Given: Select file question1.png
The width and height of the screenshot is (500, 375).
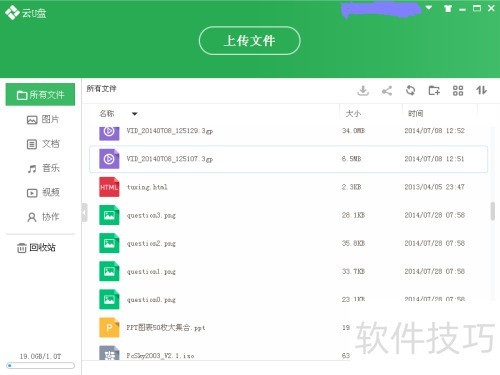Looking at the screenshot, I should point(288,272).
